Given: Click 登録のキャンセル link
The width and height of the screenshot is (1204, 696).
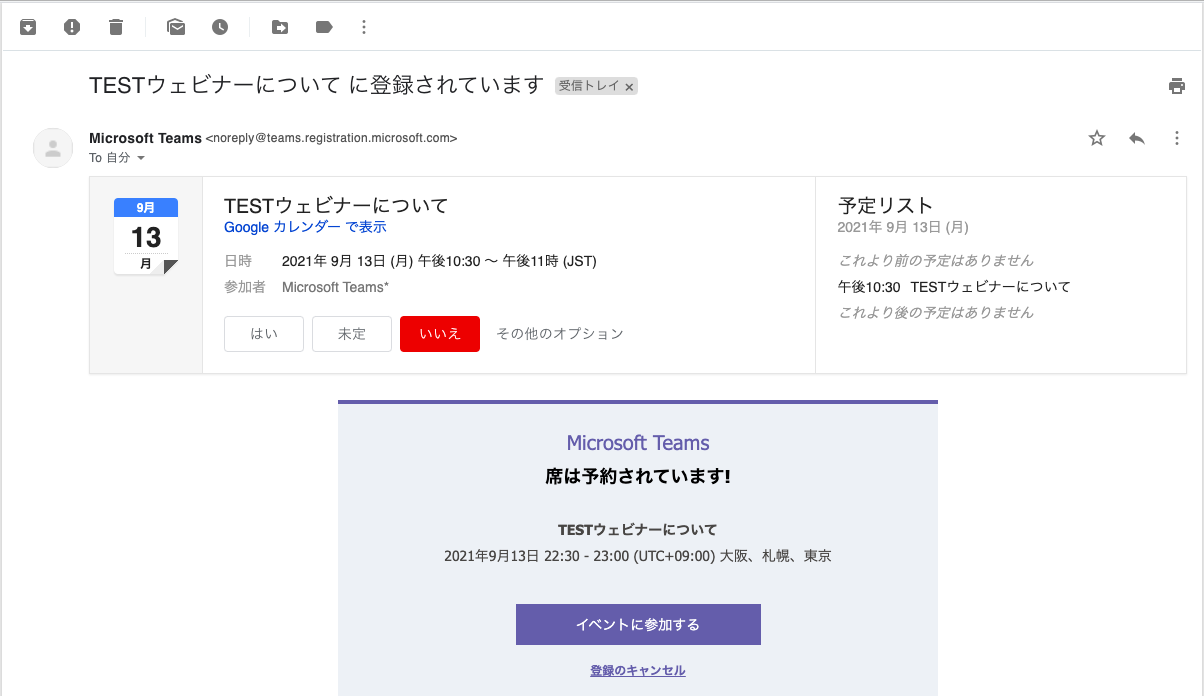Looking at the screenshot, I should [638, 671].
